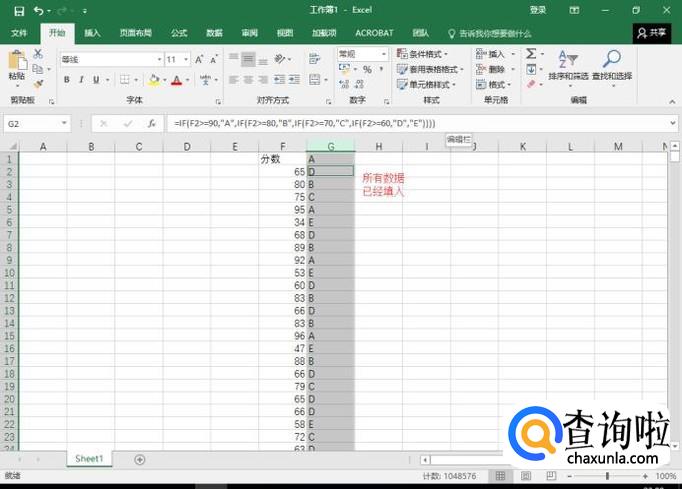Select column G header
682x489 pixels.
[331, 147]
